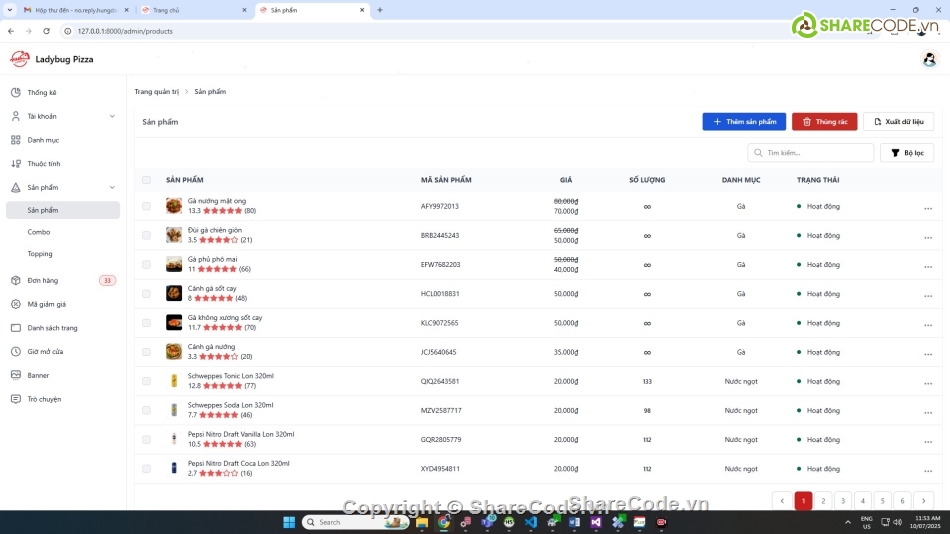This screenshot has width=950, height=534.
Task: Open actions menu for Gà nướng mật ong
Action: 928,208
